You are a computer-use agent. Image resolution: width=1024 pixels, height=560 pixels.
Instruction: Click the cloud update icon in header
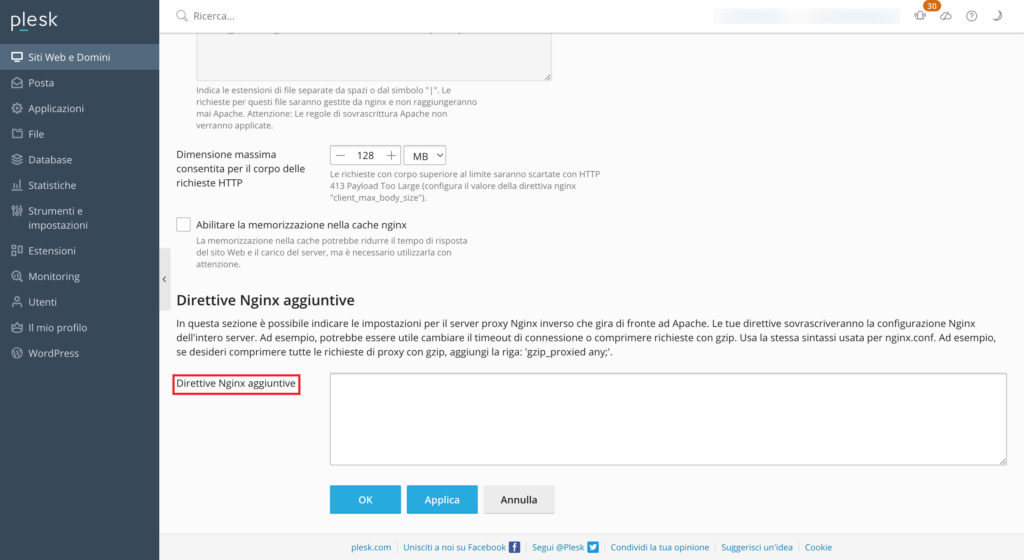click(x=946, y=16)
